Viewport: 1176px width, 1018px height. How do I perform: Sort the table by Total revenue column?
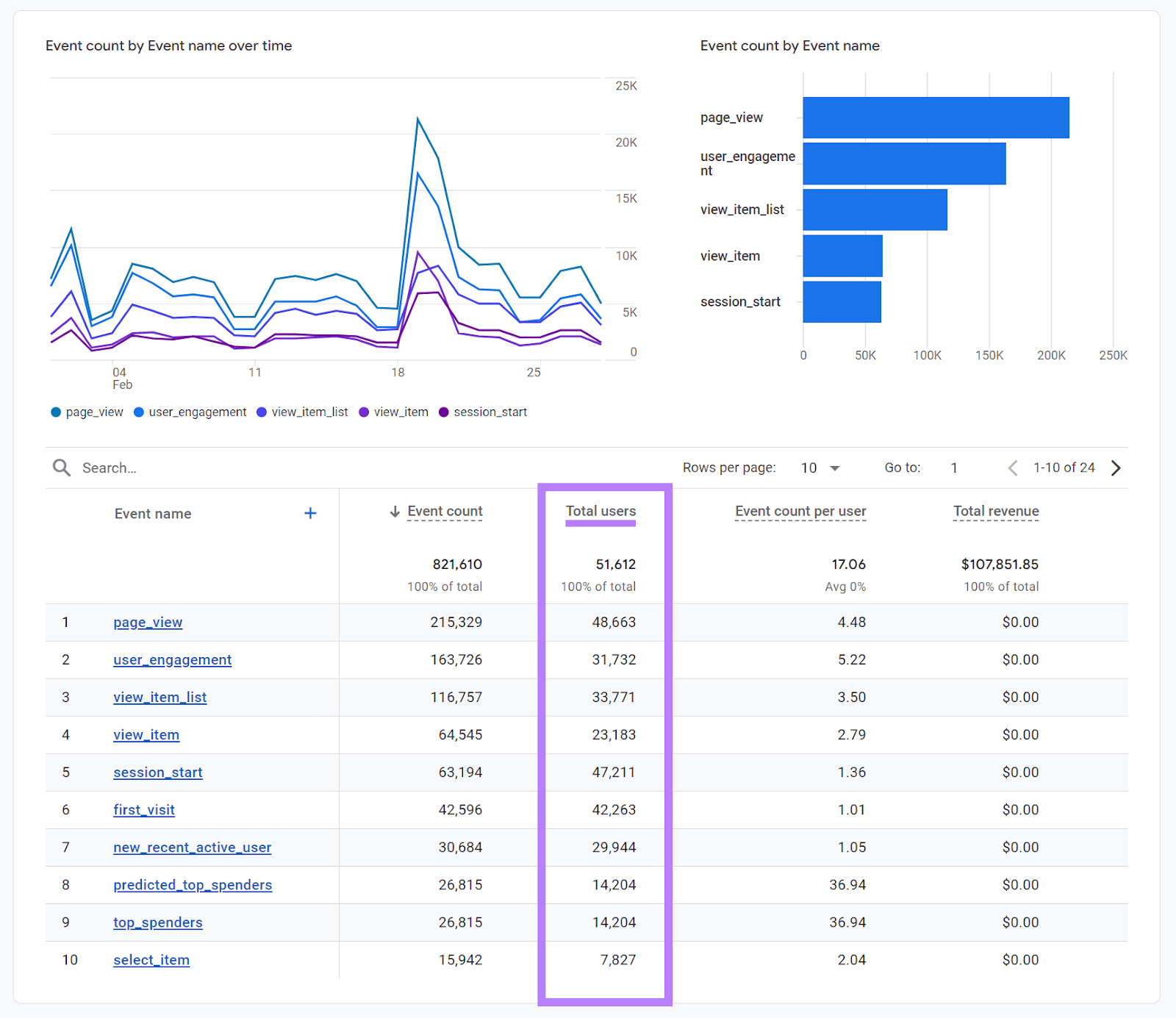[996, 511]
